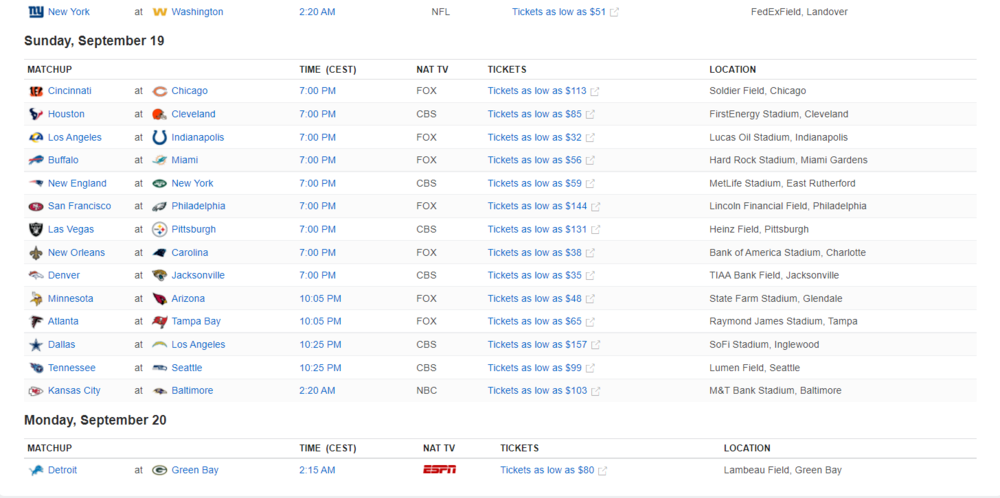Select tickets as low as $80

coord(547,470)
